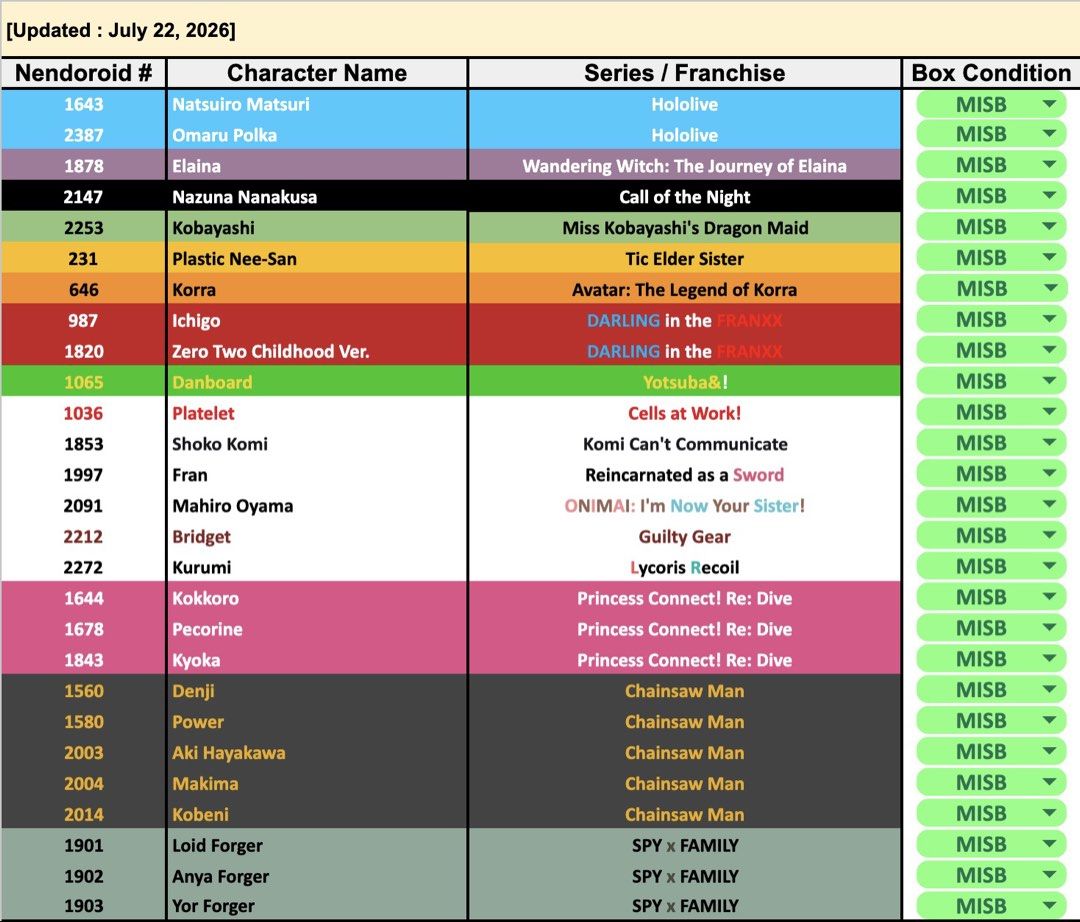Open Box Condition dropdown for Natsuiro Matsuri

pos(1050,105)
